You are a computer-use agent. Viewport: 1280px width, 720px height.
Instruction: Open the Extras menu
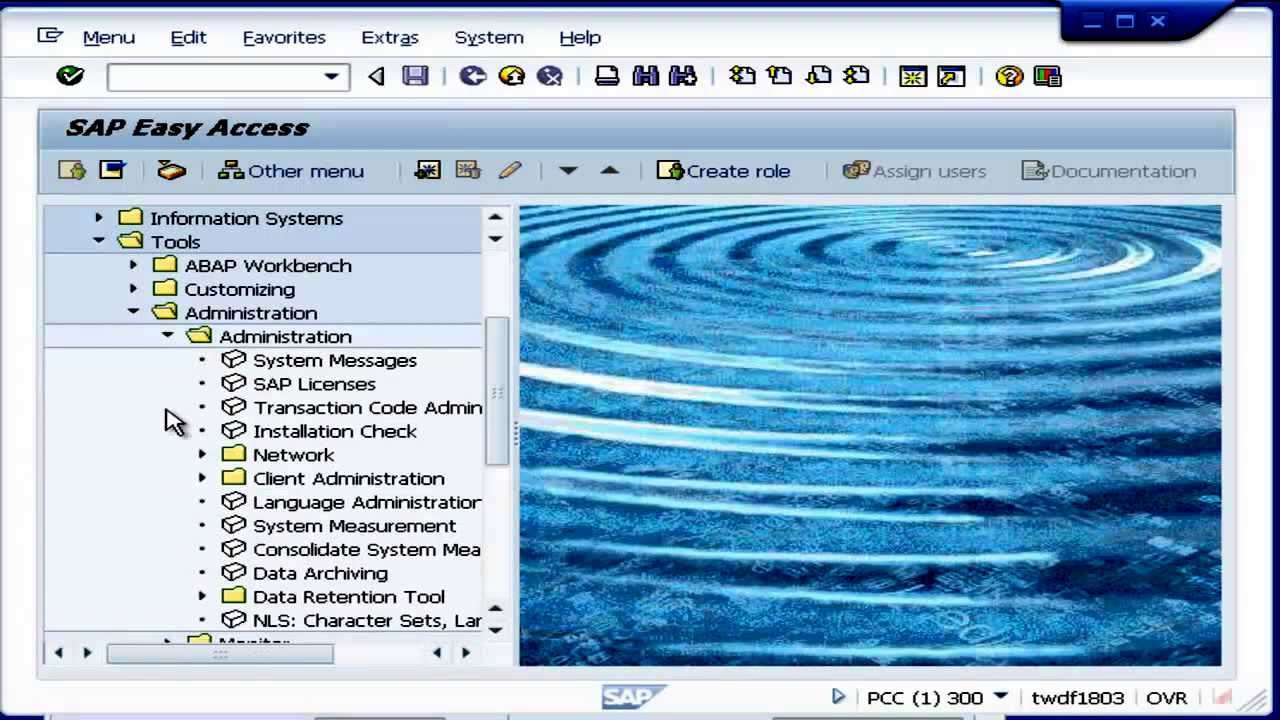click(390, 37)
